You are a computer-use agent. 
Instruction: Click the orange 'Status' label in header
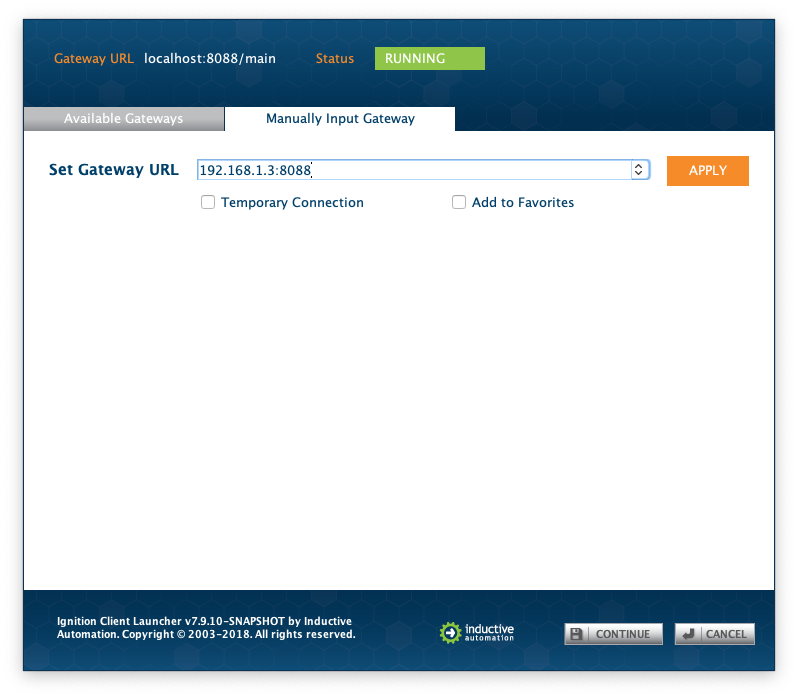pos(335,59)
